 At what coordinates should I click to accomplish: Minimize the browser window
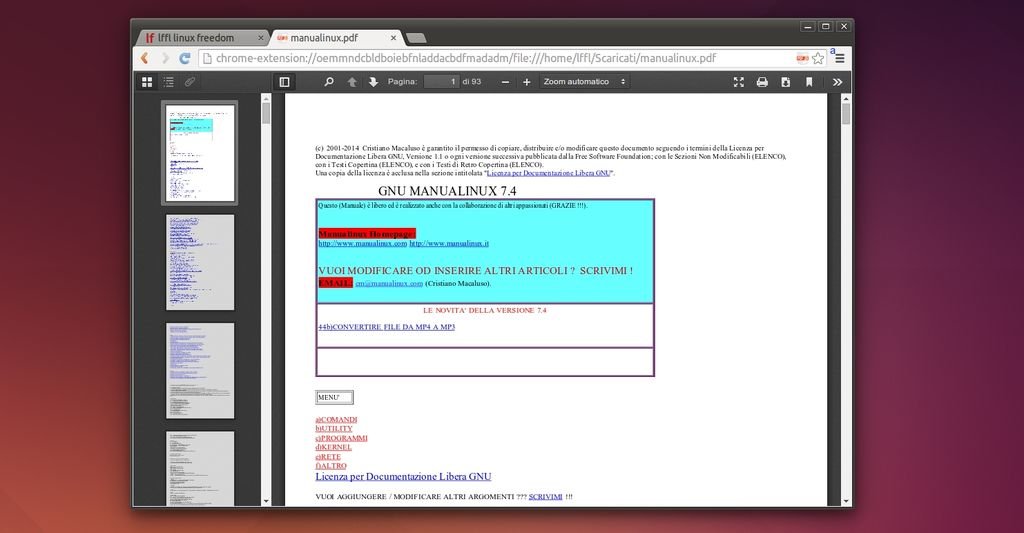pyautogui.click(x=808, y=26)
